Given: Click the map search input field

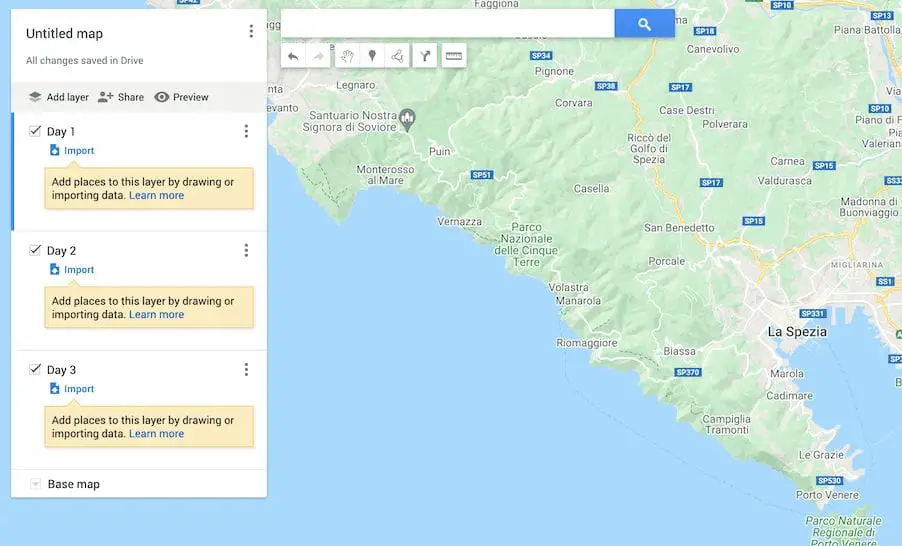Looking at the screenshot, I should (448, 24).
